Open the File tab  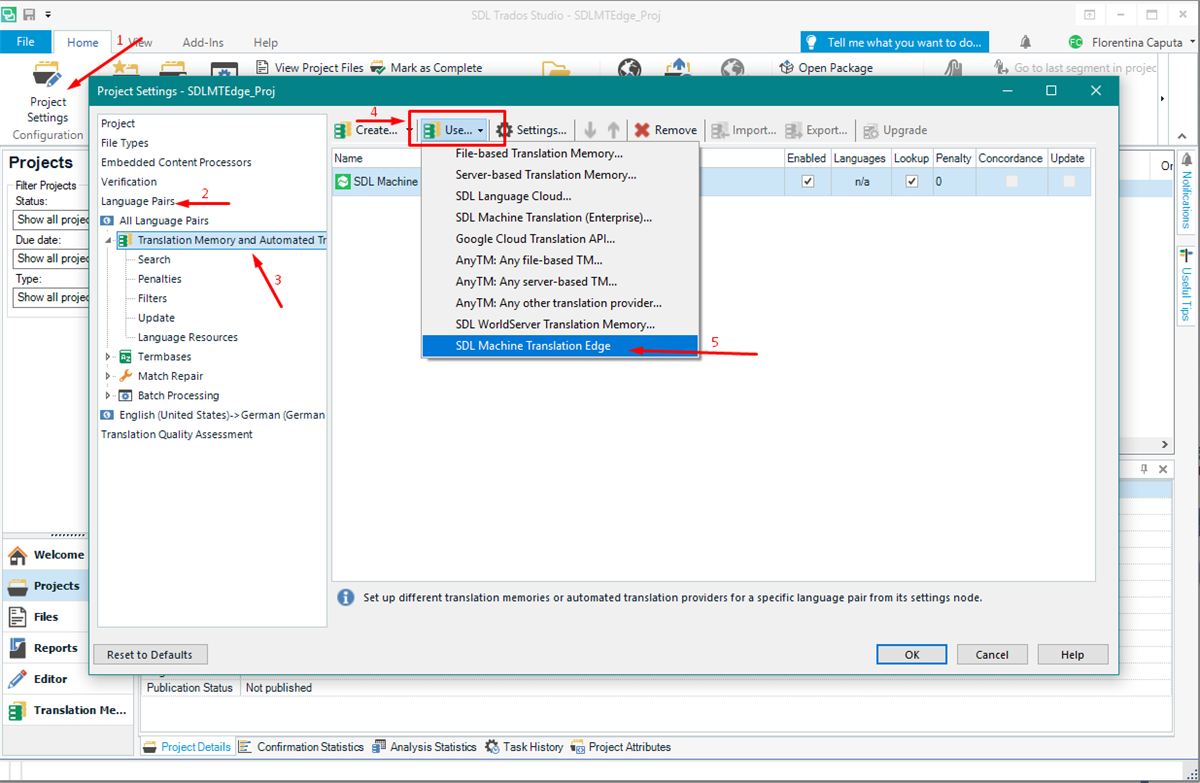25,42
